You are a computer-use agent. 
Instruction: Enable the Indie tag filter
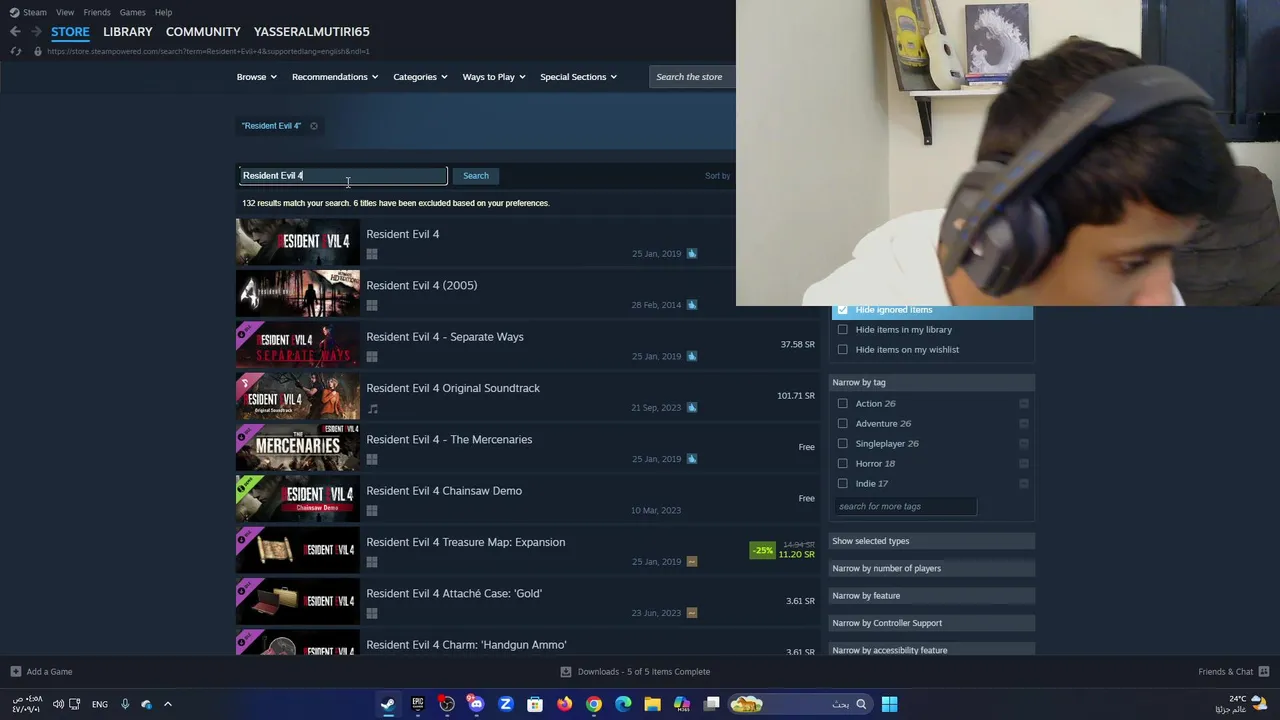842,484
